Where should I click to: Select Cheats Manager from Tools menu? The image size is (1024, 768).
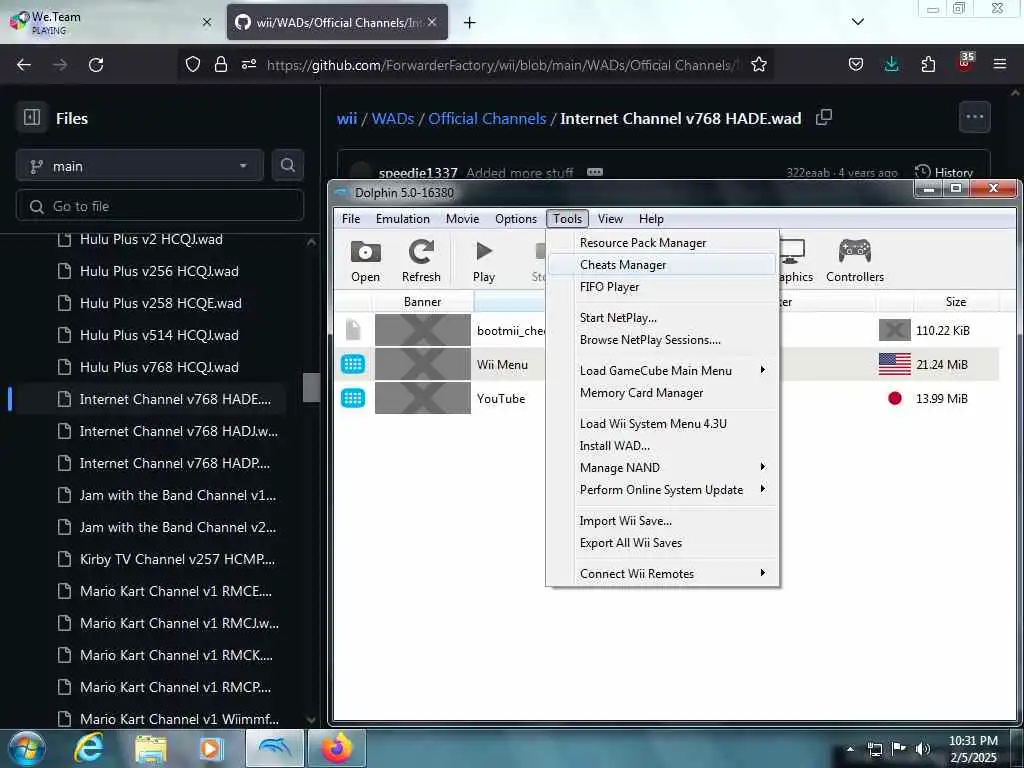(x=663, y=264)
